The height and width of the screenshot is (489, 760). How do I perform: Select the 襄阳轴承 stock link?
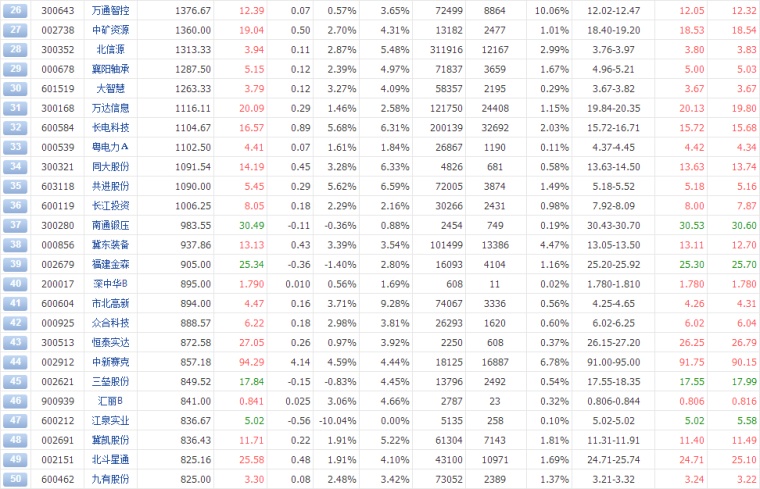click(x=111, y=69)
